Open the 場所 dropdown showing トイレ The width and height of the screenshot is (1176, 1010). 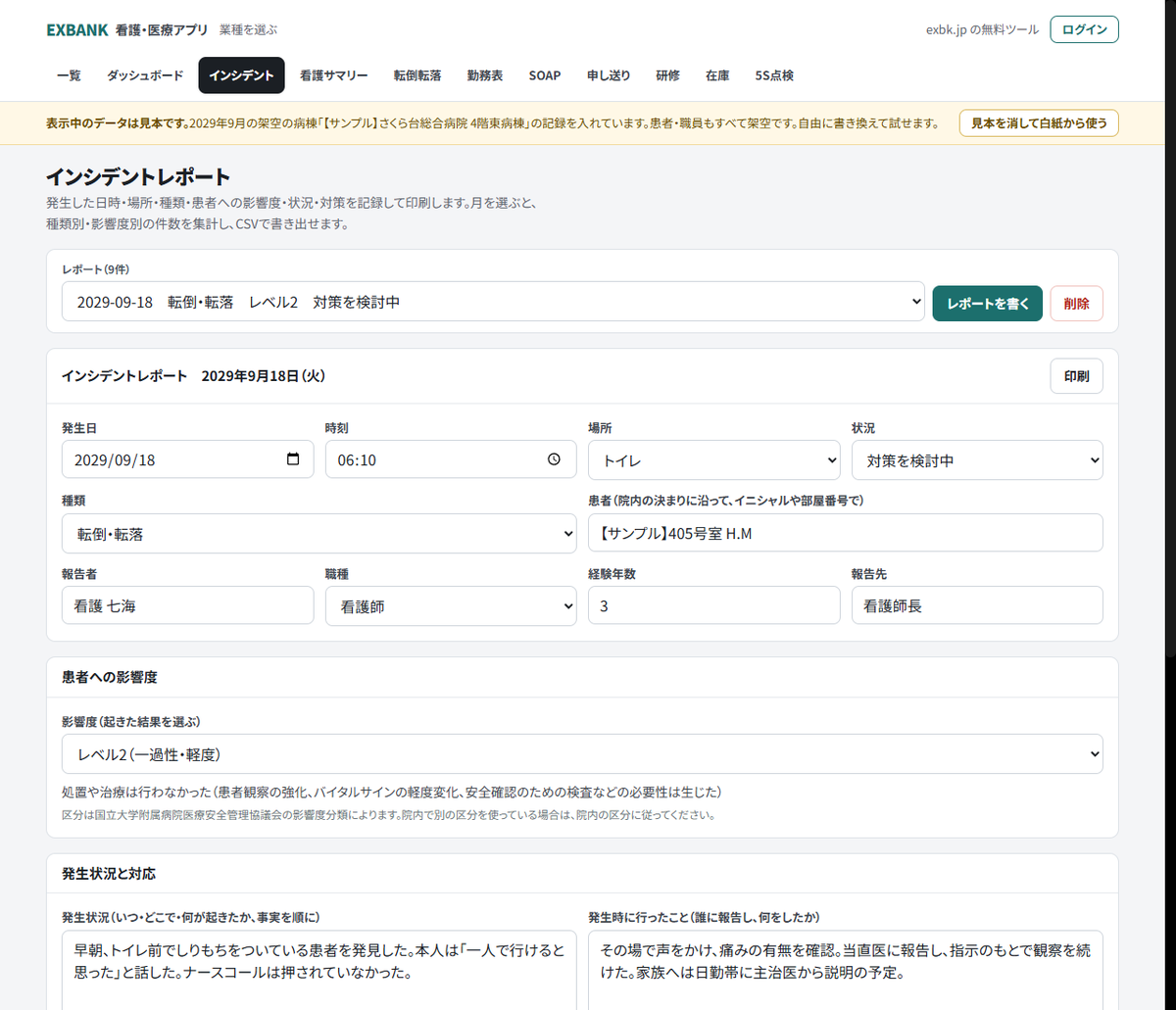pyautogui.click(x=713, y=459)
